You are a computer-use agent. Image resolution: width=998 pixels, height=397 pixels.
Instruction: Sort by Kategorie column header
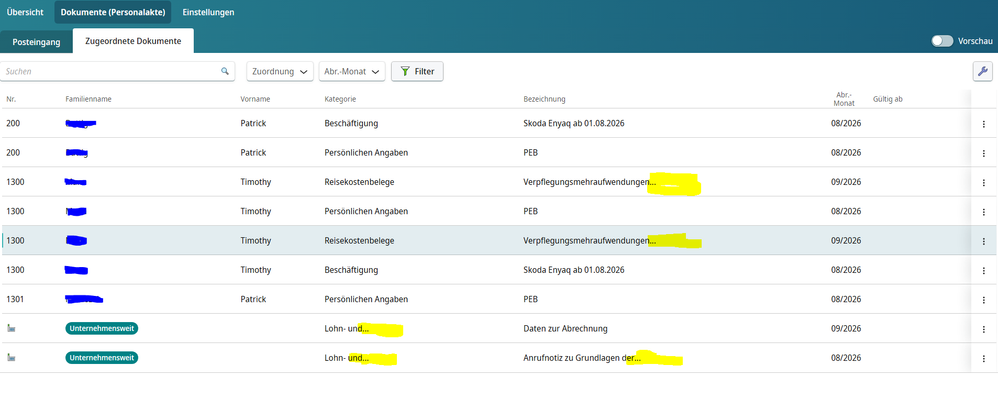tap(340, 99)
